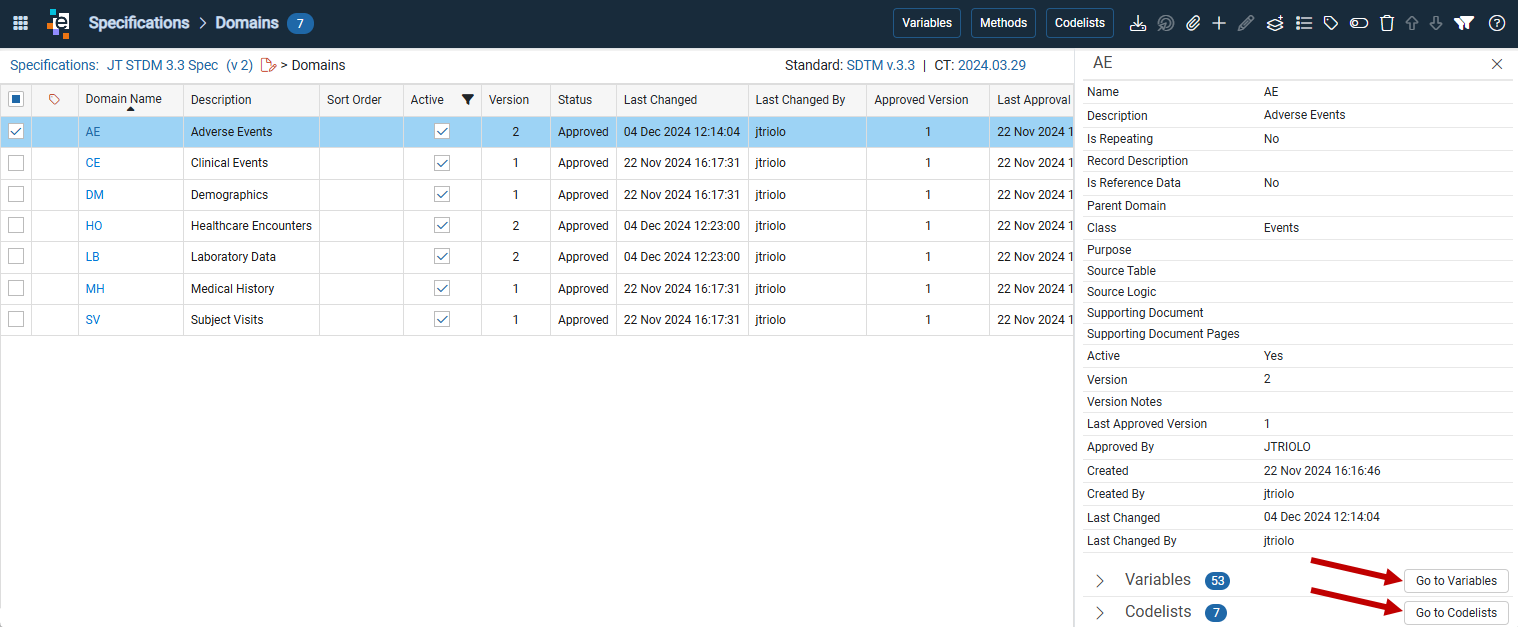Open the MH domain link
This screenshot has height=627, width=1518.
click(95, 289)
